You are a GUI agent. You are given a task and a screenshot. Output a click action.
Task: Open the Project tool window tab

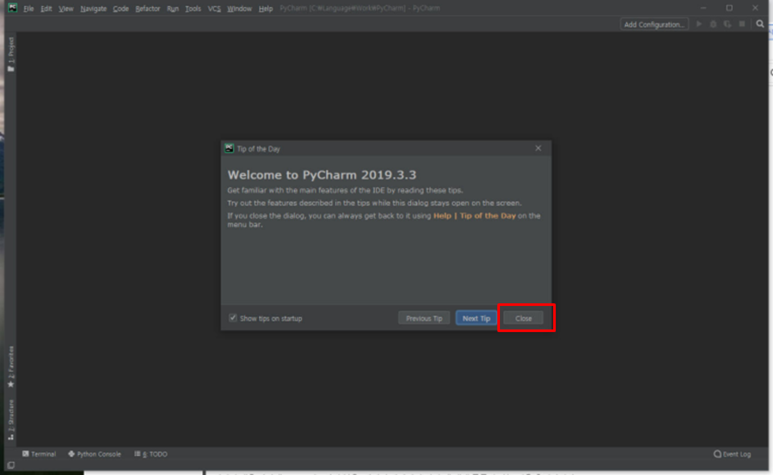pos(11,54)
